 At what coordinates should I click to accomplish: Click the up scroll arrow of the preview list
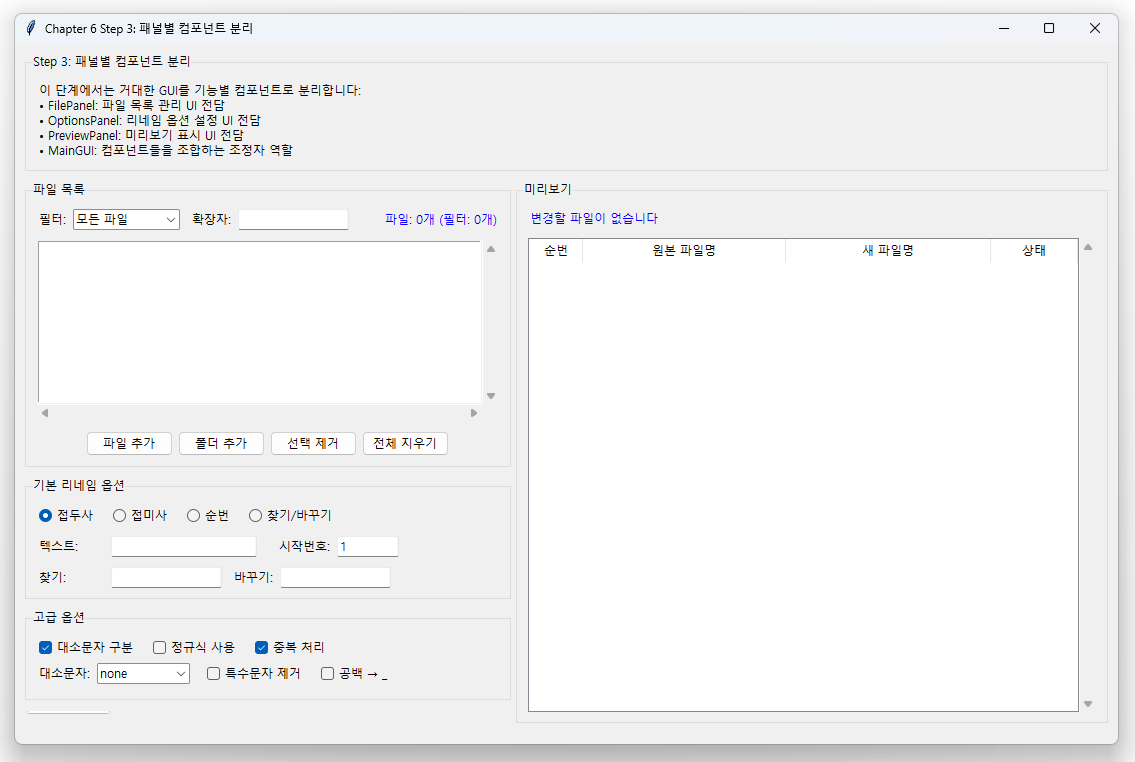click(x=1088, y=246)
